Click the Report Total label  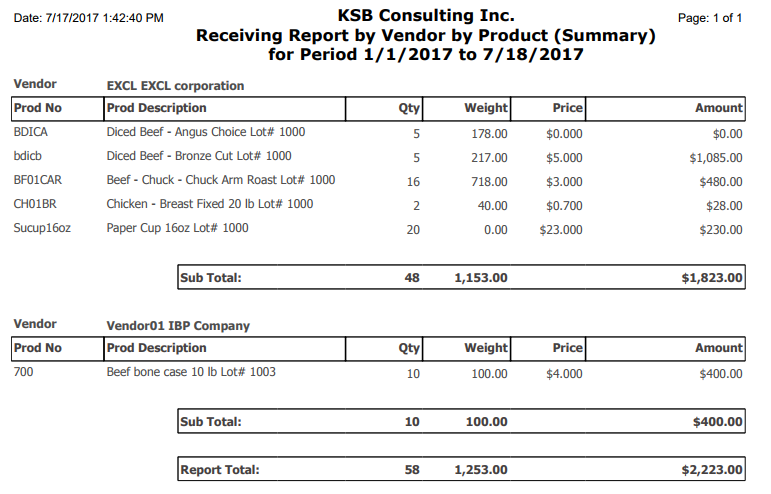tap(219, 470)
